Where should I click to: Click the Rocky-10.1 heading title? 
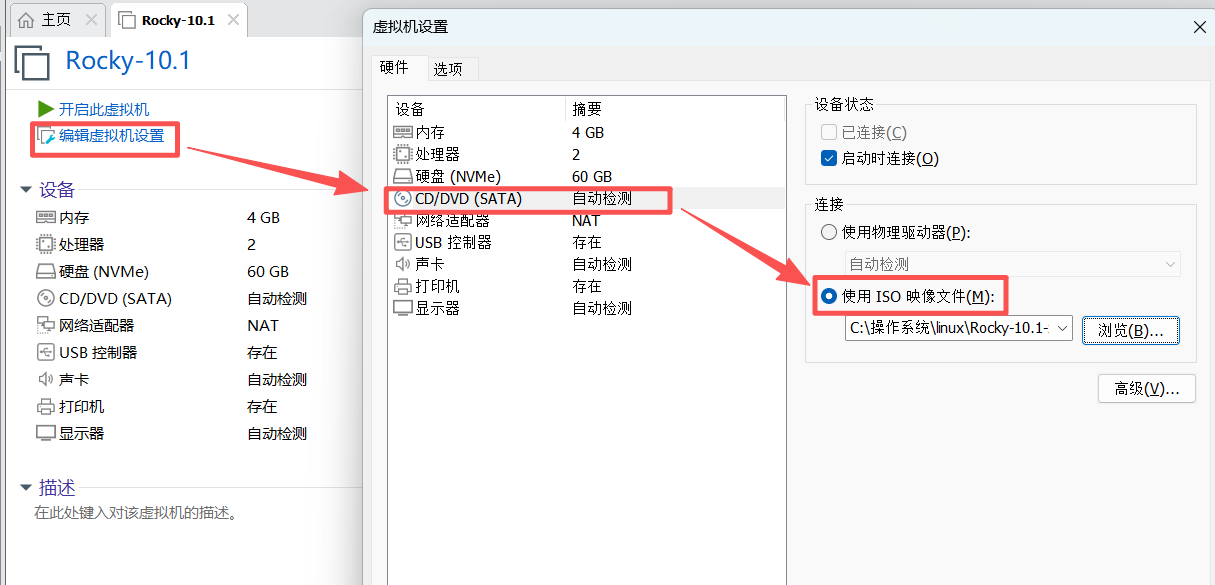[128, 61]
